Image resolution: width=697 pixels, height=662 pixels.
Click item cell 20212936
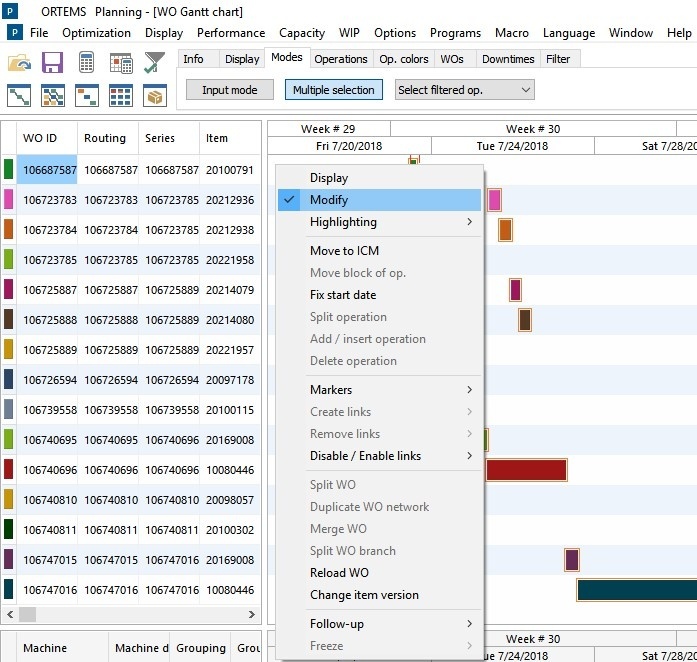click(230, 200)
